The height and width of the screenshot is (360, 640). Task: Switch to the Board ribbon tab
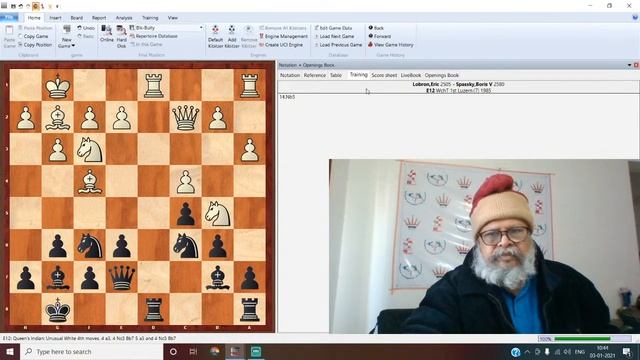(76, 18)
